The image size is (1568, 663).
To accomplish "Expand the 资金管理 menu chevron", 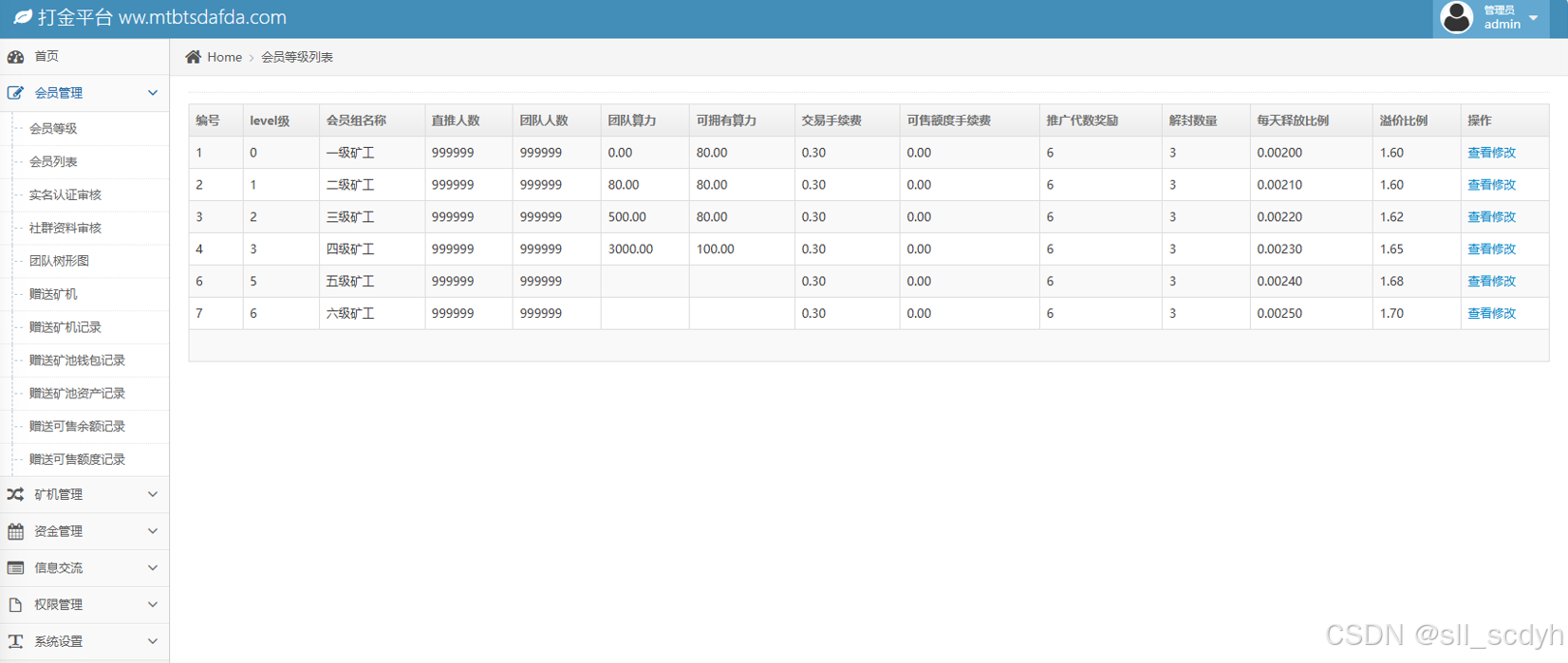I will click(153, 531).
